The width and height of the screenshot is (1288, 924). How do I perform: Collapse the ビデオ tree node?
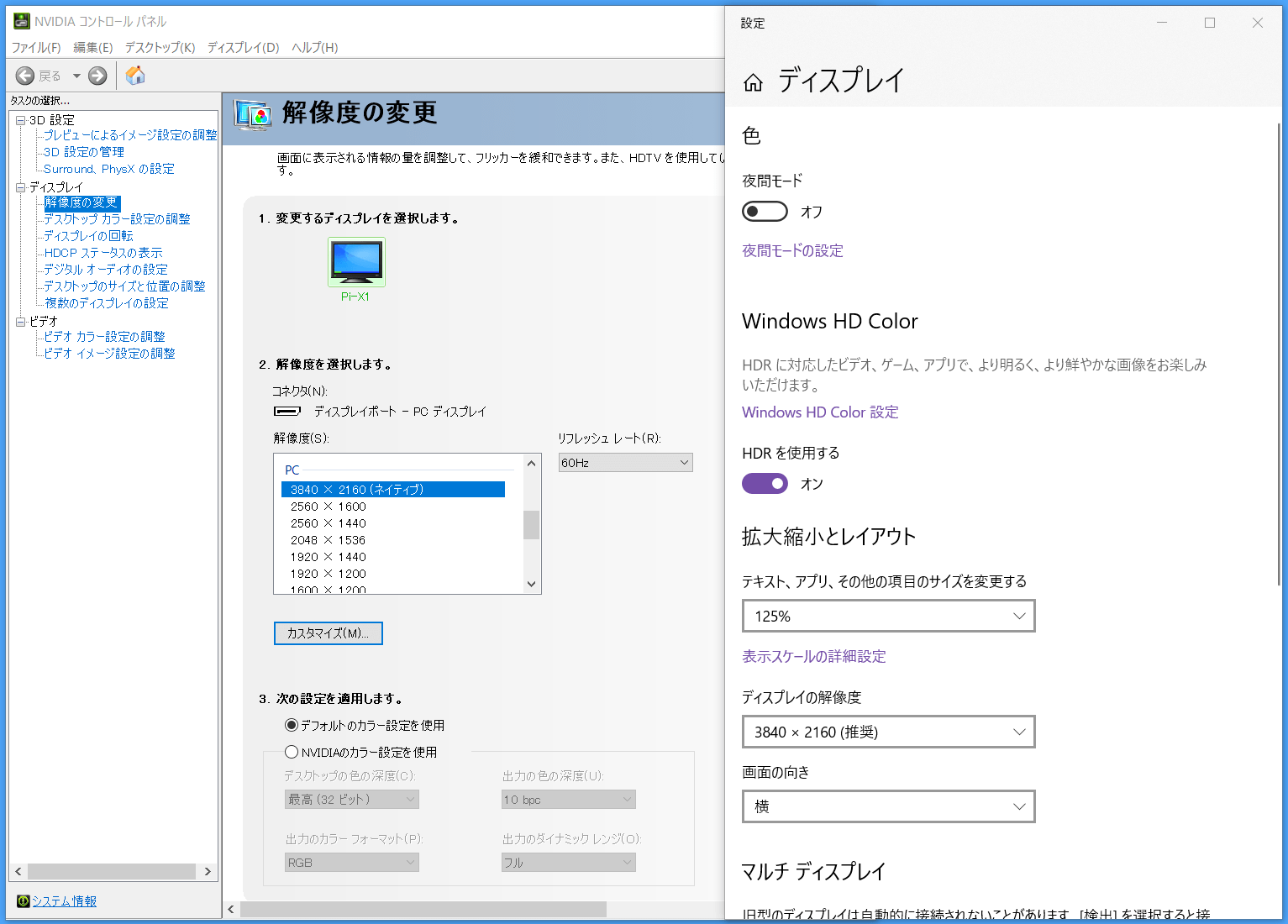pyautogui.click(x=21, y=322)
